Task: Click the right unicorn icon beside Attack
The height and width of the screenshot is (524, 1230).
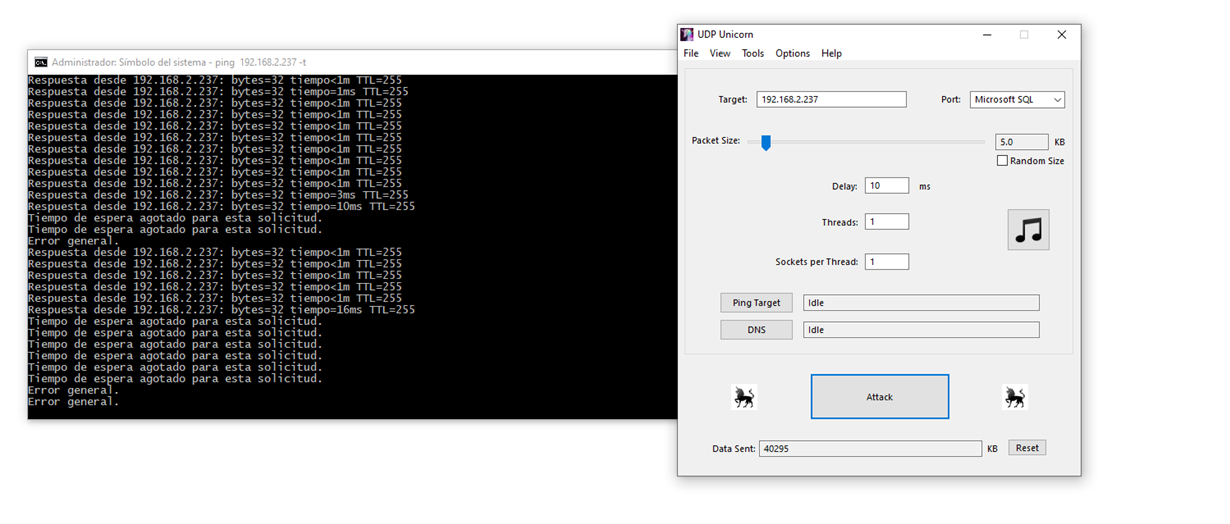Action: [1014, 397]
